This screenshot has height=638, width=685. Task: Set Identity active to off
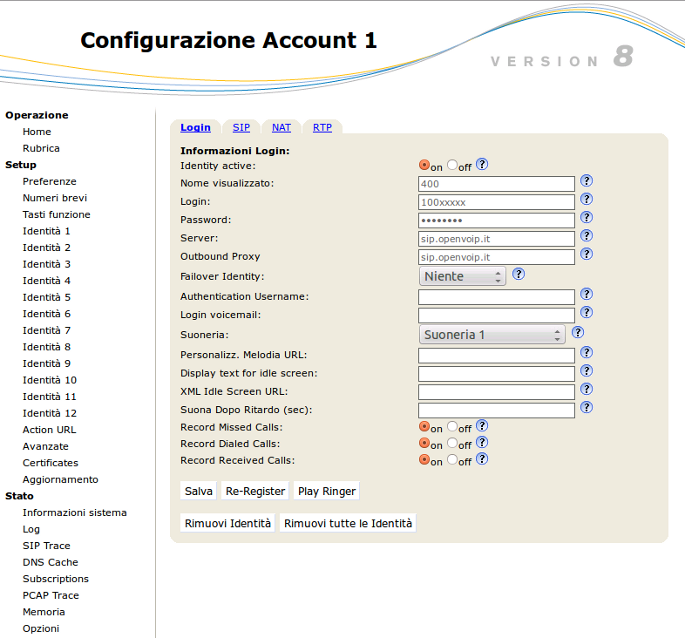coord(452,165)
